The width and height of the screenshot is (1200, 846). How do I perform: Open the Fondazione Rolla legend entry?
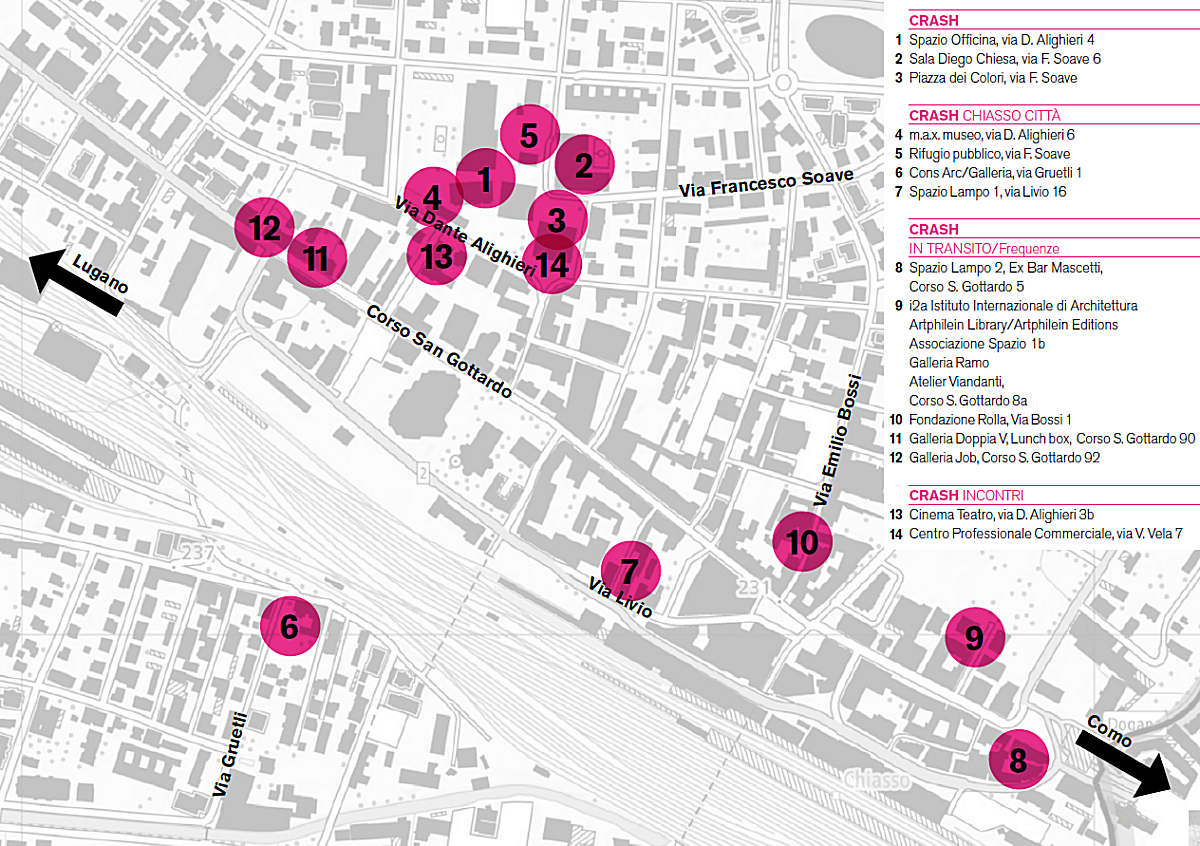[x=990, y=419]
